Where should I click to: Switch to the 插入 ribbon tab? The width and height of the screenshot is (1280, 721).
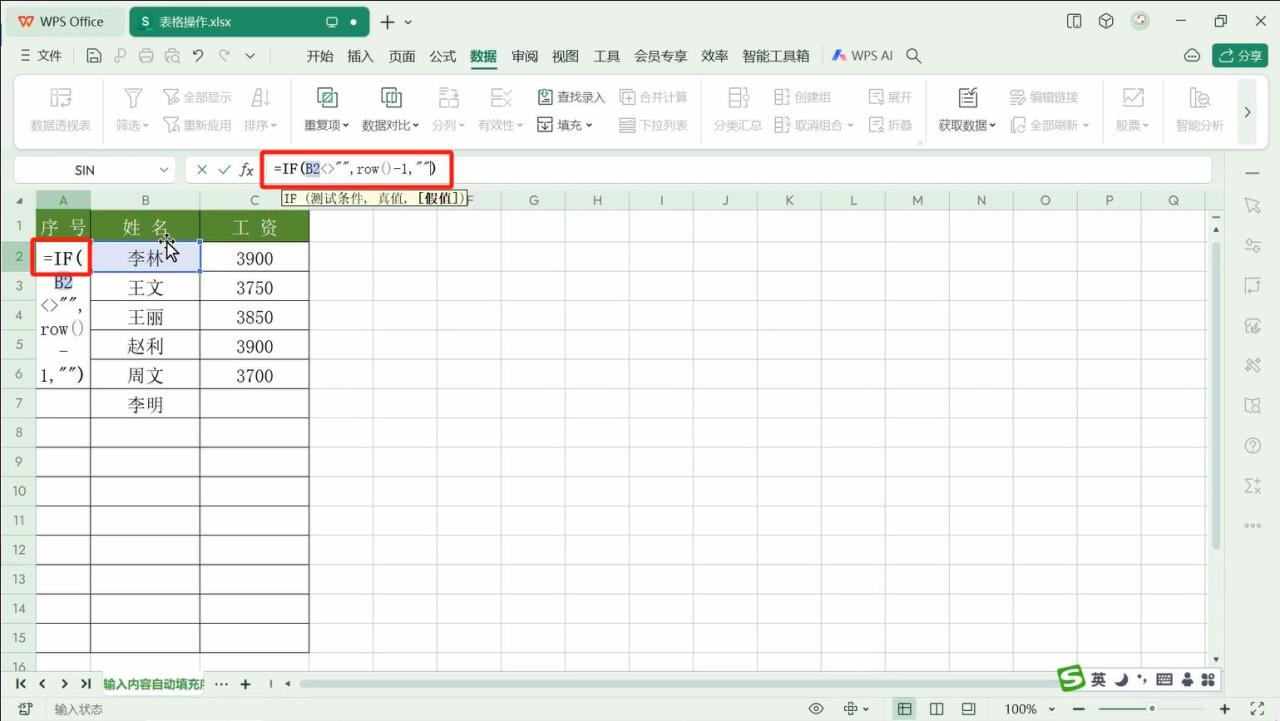(x=360, y=56)
